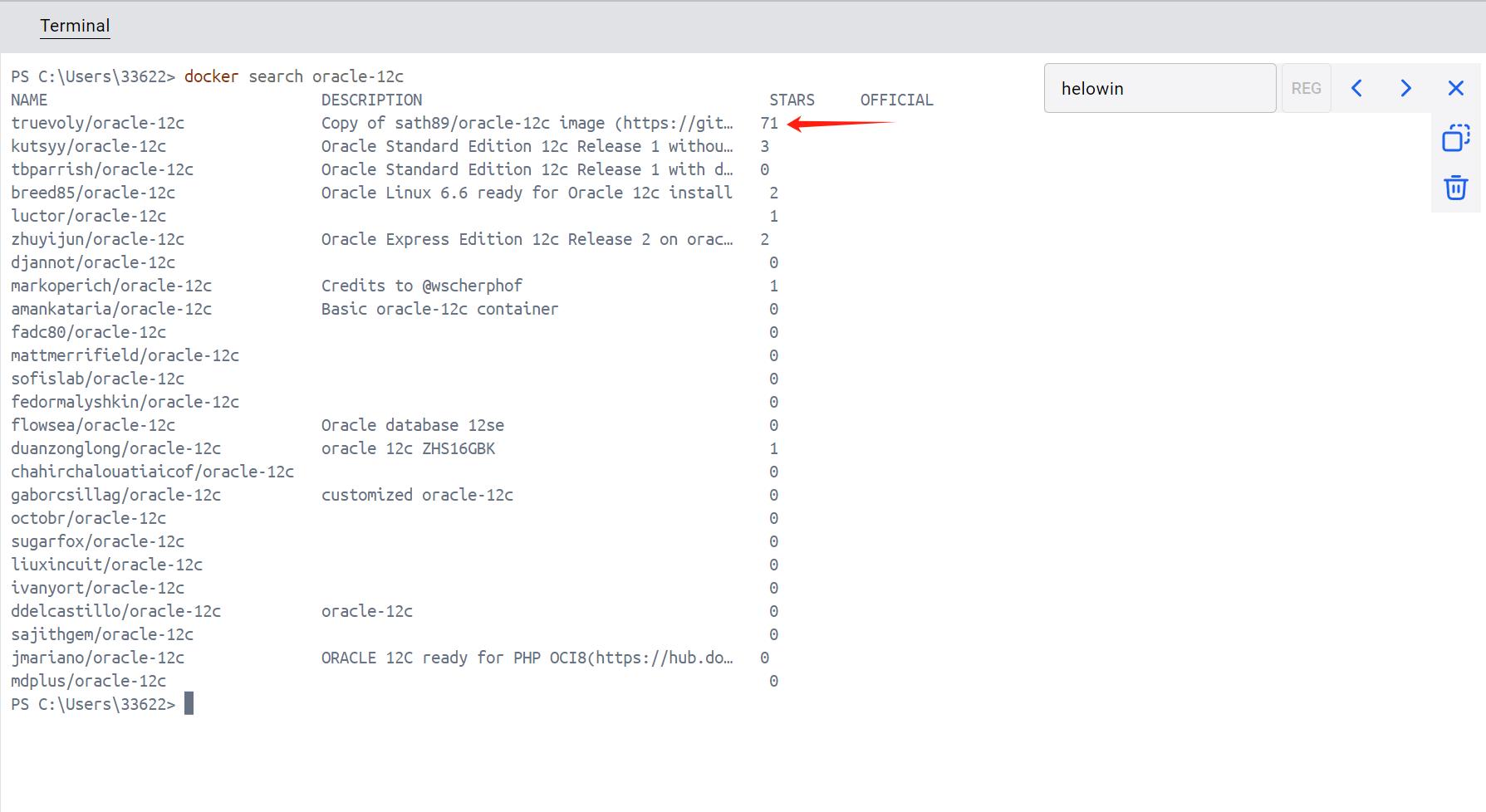
Task: Click the copy terminal output icon
Action: point(1455,138)
